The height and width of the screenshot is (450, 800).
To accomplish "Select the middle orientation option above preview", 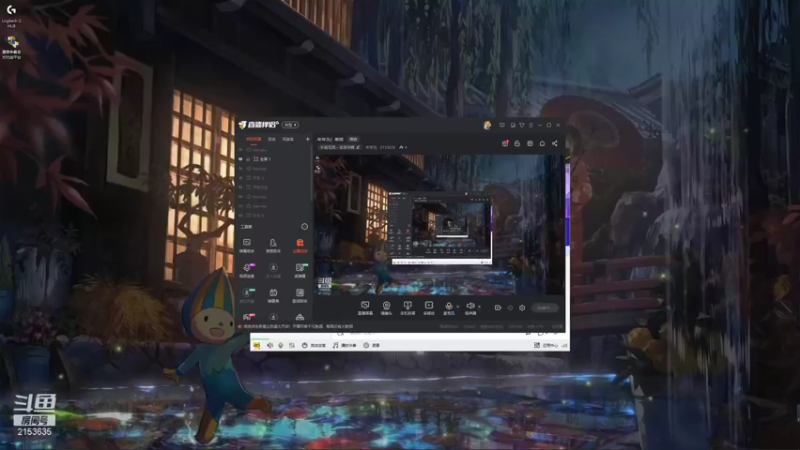I will (339, 139).
